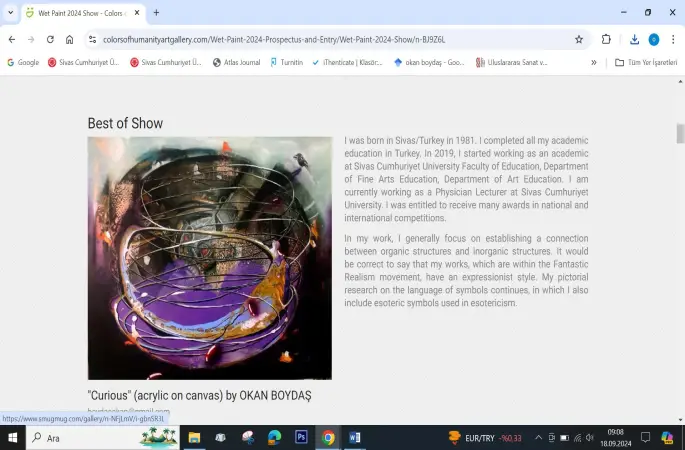Viewport: 685px width, 450px height.
Task: Go to the browser home page
Action: [69, 39]
